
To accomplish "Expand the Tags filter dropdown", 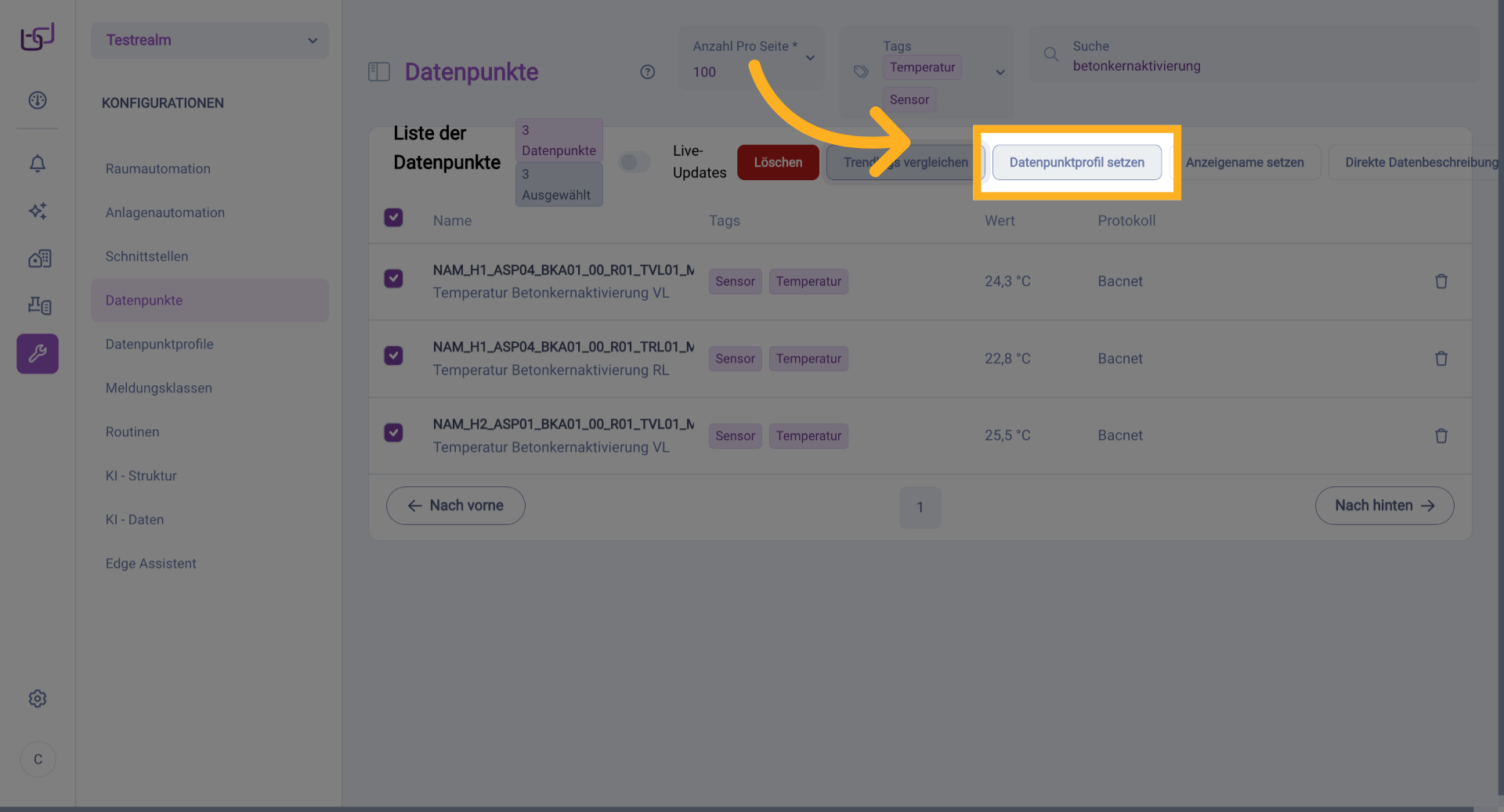I will 1000,72.
